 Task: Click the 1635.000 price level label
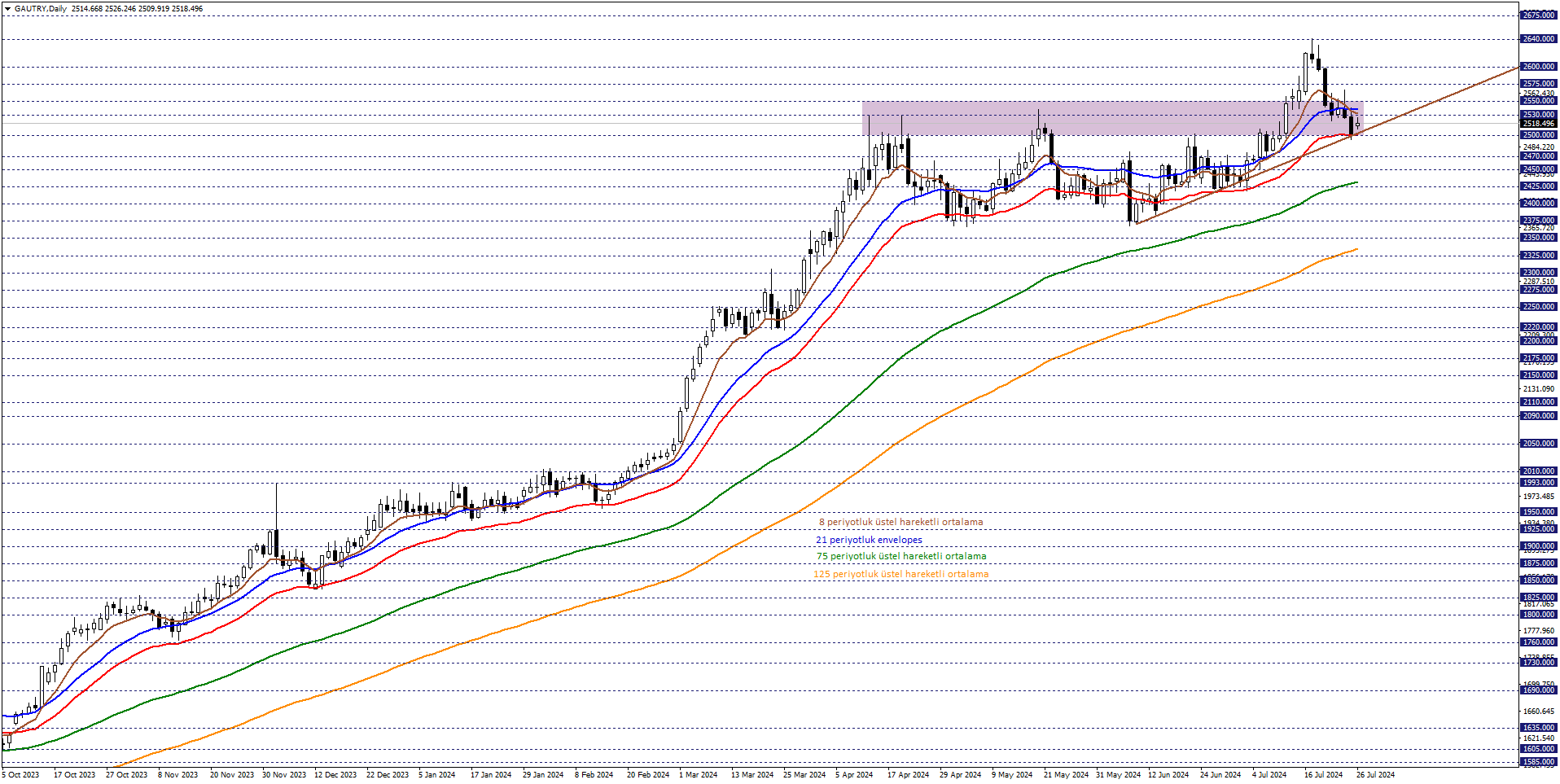tap(1538, 728)
